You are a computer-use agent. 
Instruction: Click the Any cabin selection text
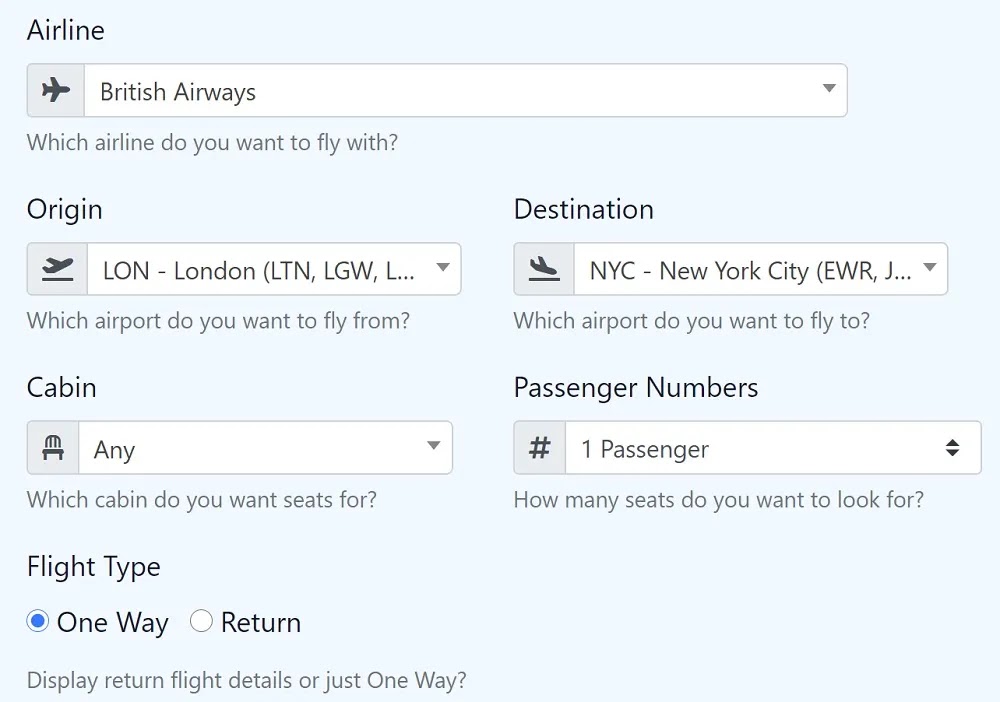(114, 450)
